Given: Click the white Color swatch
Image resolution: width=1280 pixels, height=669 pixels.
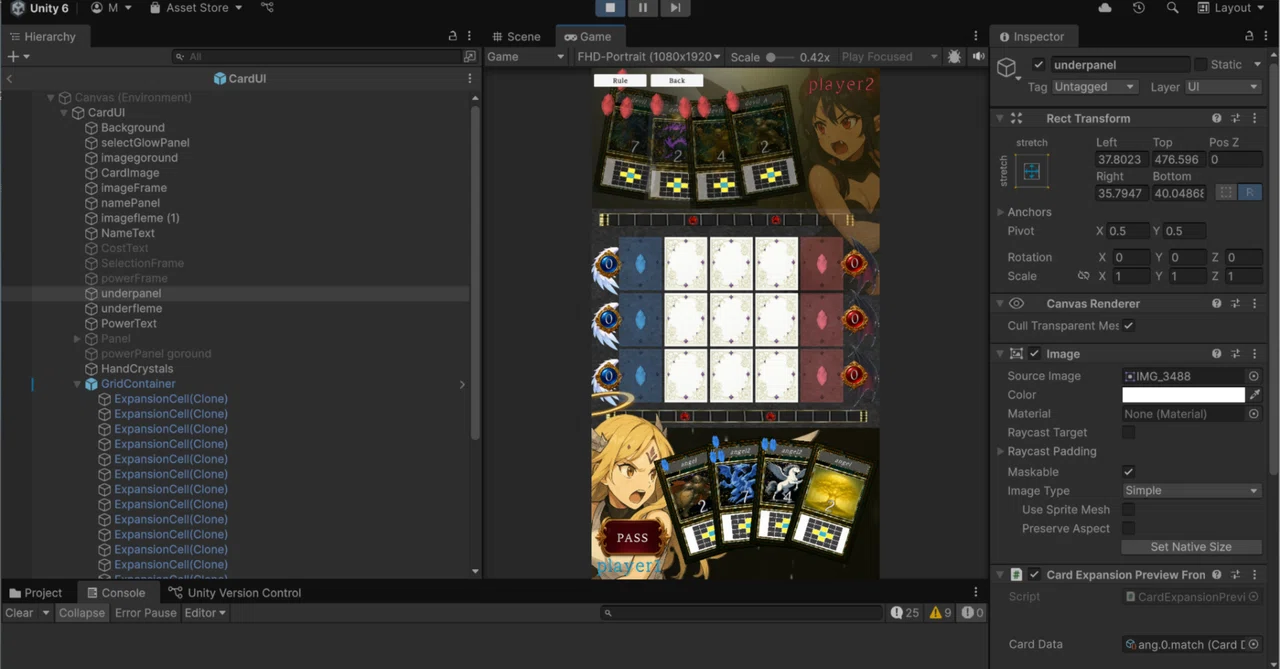Looking at the screenshot, I should pos(1183,395).
